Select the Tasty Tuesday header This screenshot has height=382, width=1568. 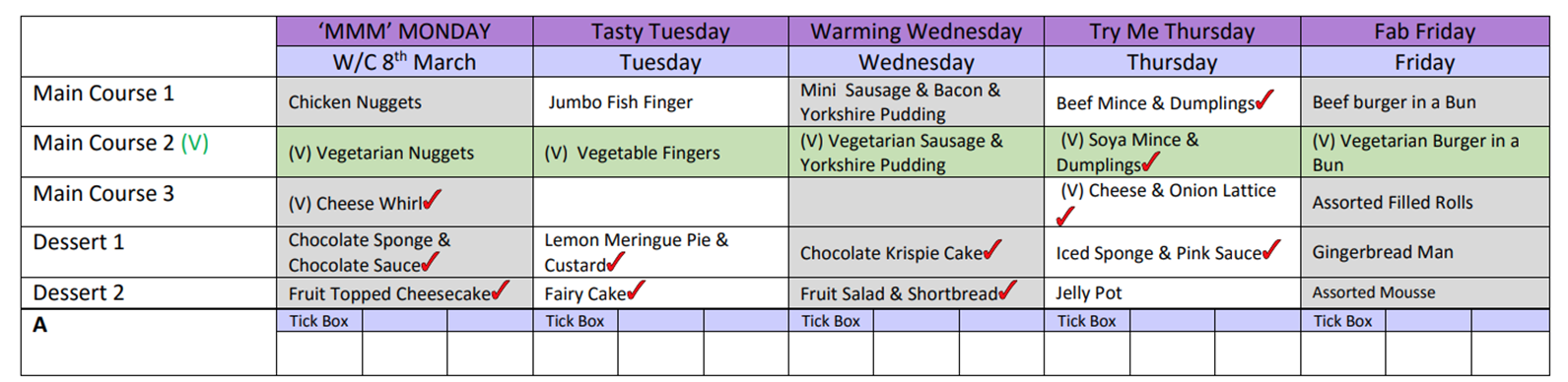pyautogui.click(x=660, y=32)
